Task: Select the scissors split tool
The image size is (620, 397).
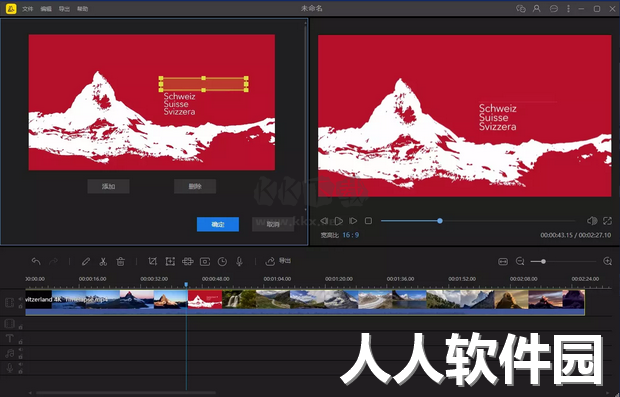Action: pyautogui.click(x=103, y=261)
